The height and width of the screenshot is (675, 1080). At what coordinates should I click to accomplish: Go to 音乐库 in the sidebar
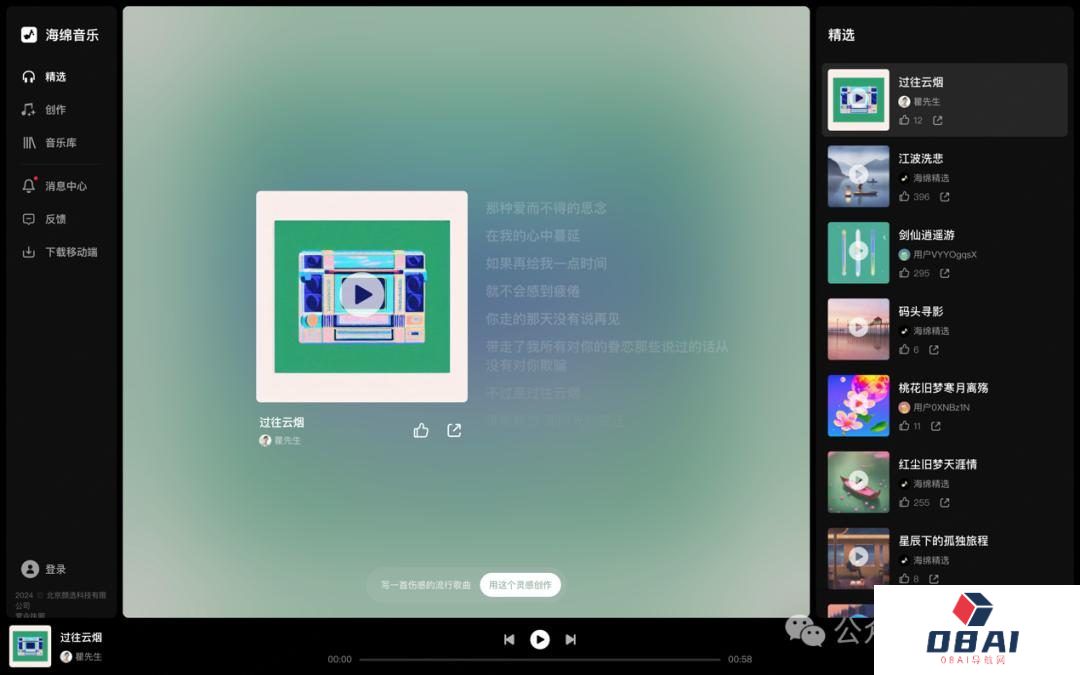60,143
